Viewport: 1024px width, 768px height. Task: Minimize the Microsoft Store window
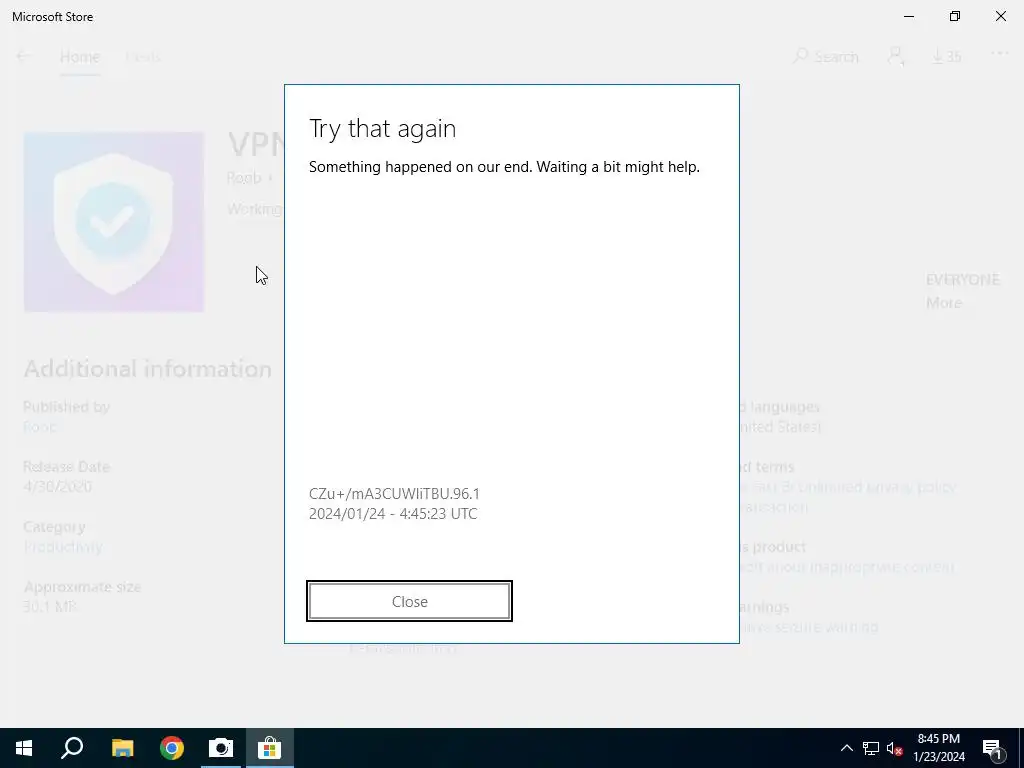[x=908, y=16]
